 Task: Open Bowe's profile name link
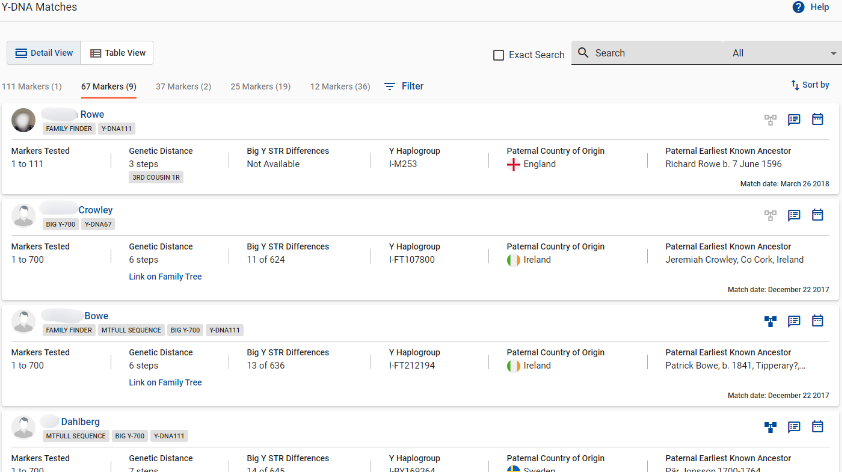point(96,316)
